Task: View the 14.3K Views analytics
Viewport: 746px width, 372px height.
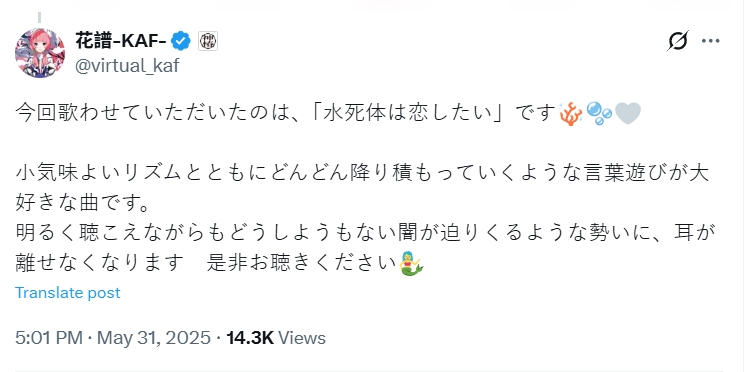Action: tap(276, 338)
